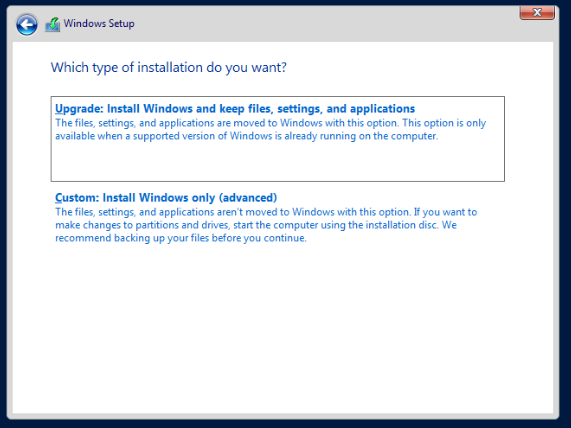Image resolution: width=571 pixels, height=428 pixels.
Task: Go back using the blue arrow button
Action: tap(27, 25)
